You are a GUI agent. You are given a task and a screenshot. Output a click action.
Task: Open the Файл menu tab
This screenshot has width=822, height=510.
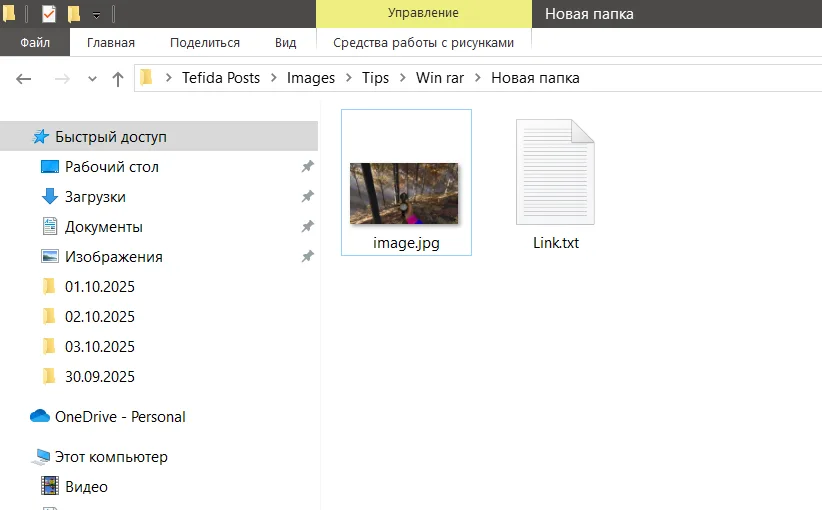point(35,43)
